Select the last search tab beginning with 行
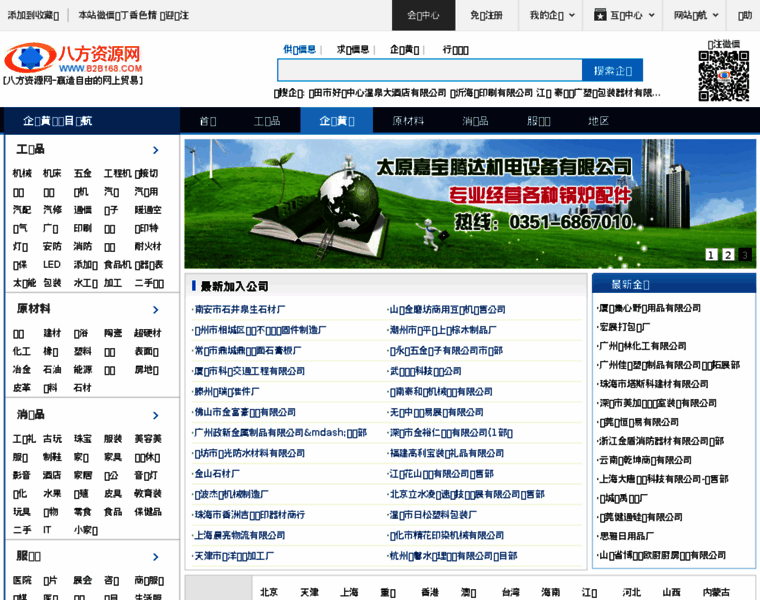The image size is (760, 600). click(x=456, y=49)
